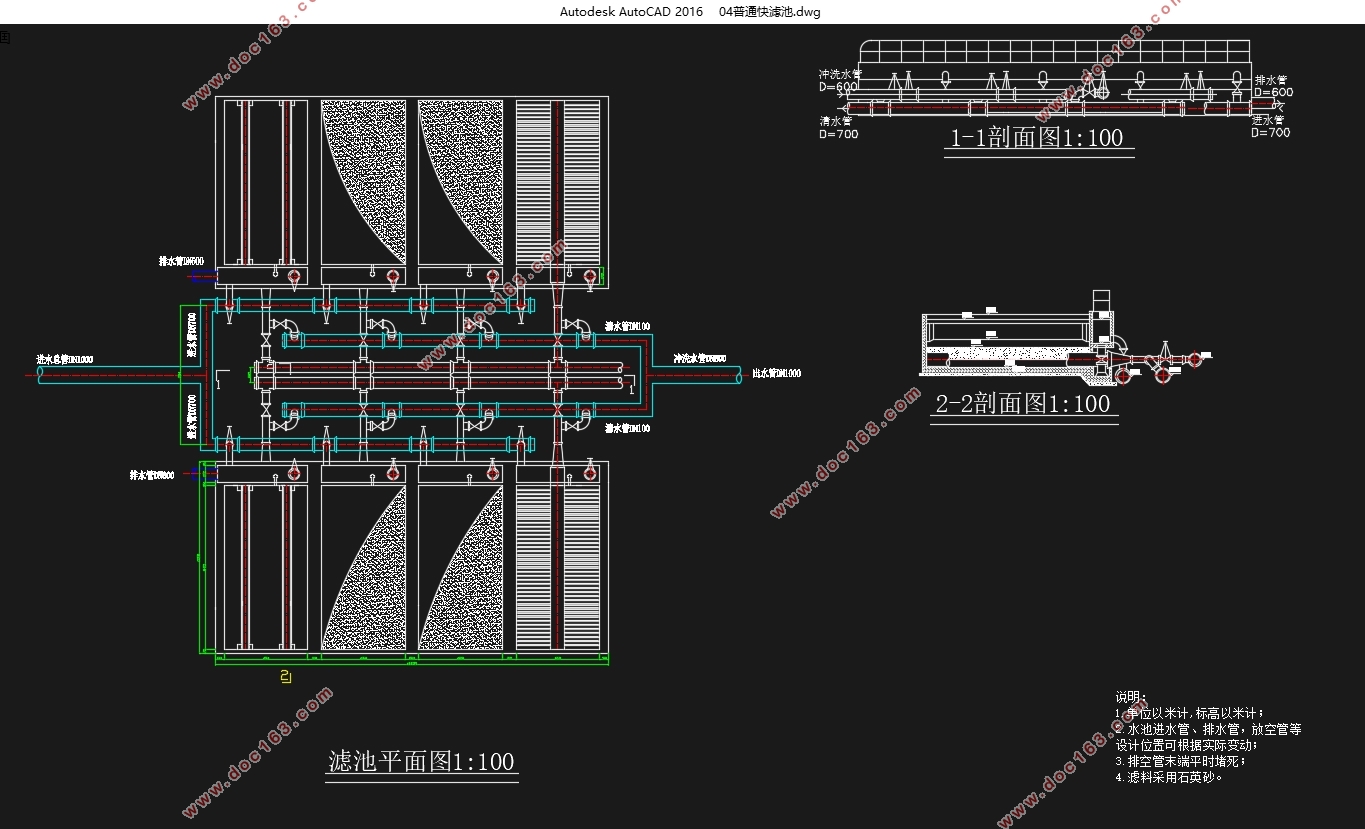1365x829 pixels.
Task: Pick the yellow section marker 2 below plan
Action: 286,678
